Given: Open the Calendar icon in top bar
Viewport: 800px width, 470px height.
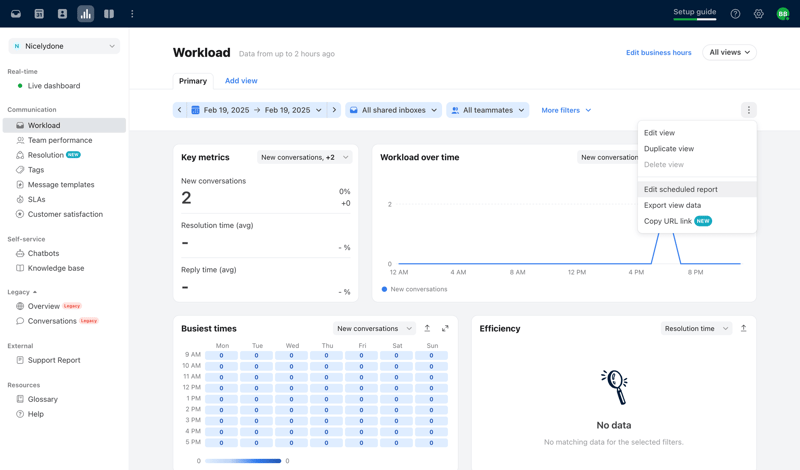Looking at the screenshot, I should (39, 14).
